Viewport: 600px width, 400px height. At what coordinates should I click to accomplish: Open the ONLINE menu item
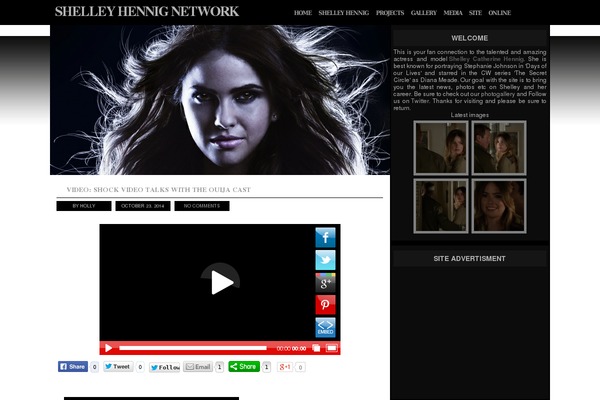click(499, 13)
